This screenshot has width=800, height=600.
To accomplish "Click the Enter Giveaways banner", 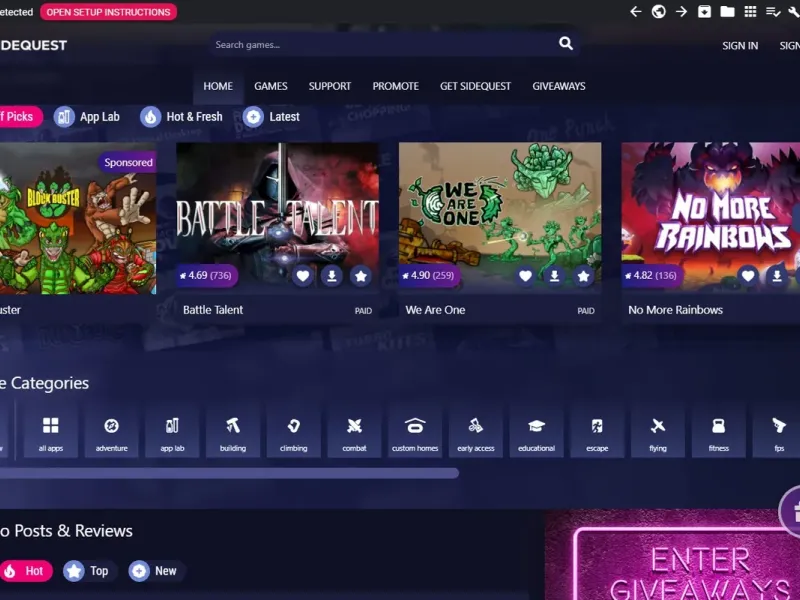I will [672, 555].
